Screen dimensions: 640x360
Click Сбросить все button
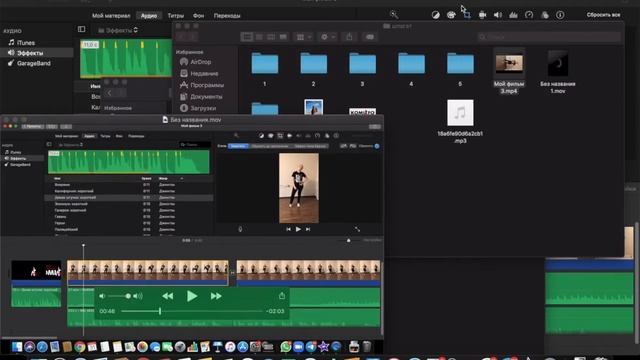tap(603, 15)
